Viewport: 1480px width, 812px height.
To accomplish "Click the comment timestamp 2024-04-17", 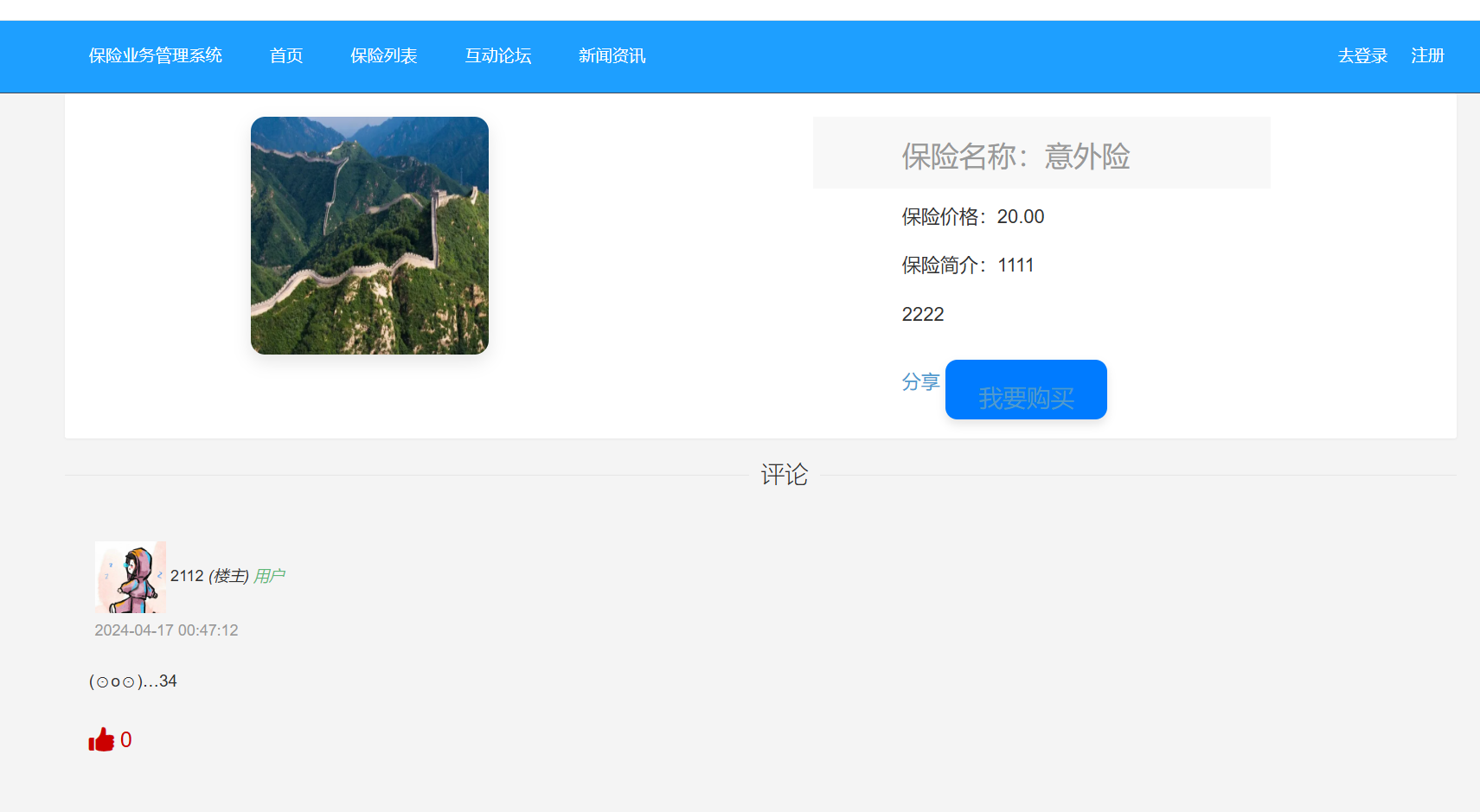I will [x=166, y=630].
